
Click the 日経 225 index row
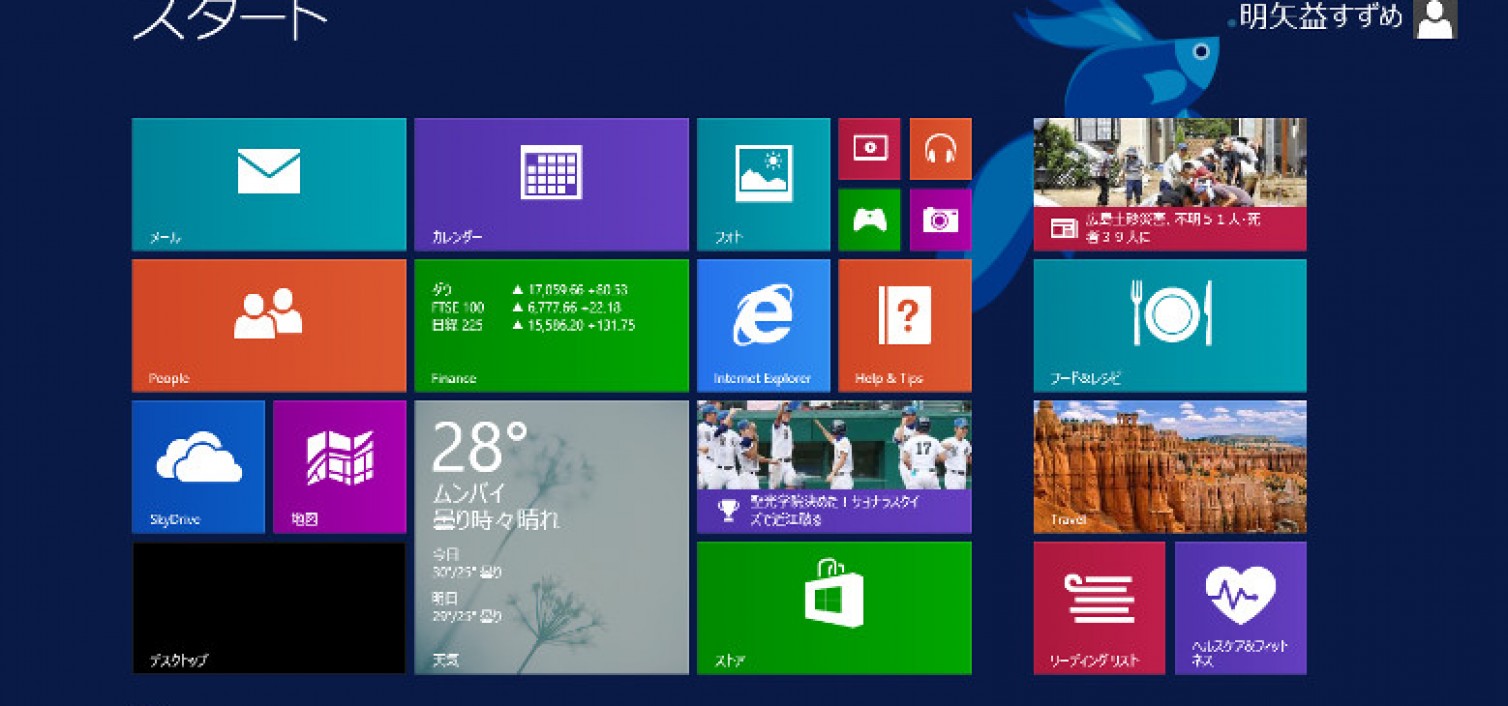[x=533, y=325]
